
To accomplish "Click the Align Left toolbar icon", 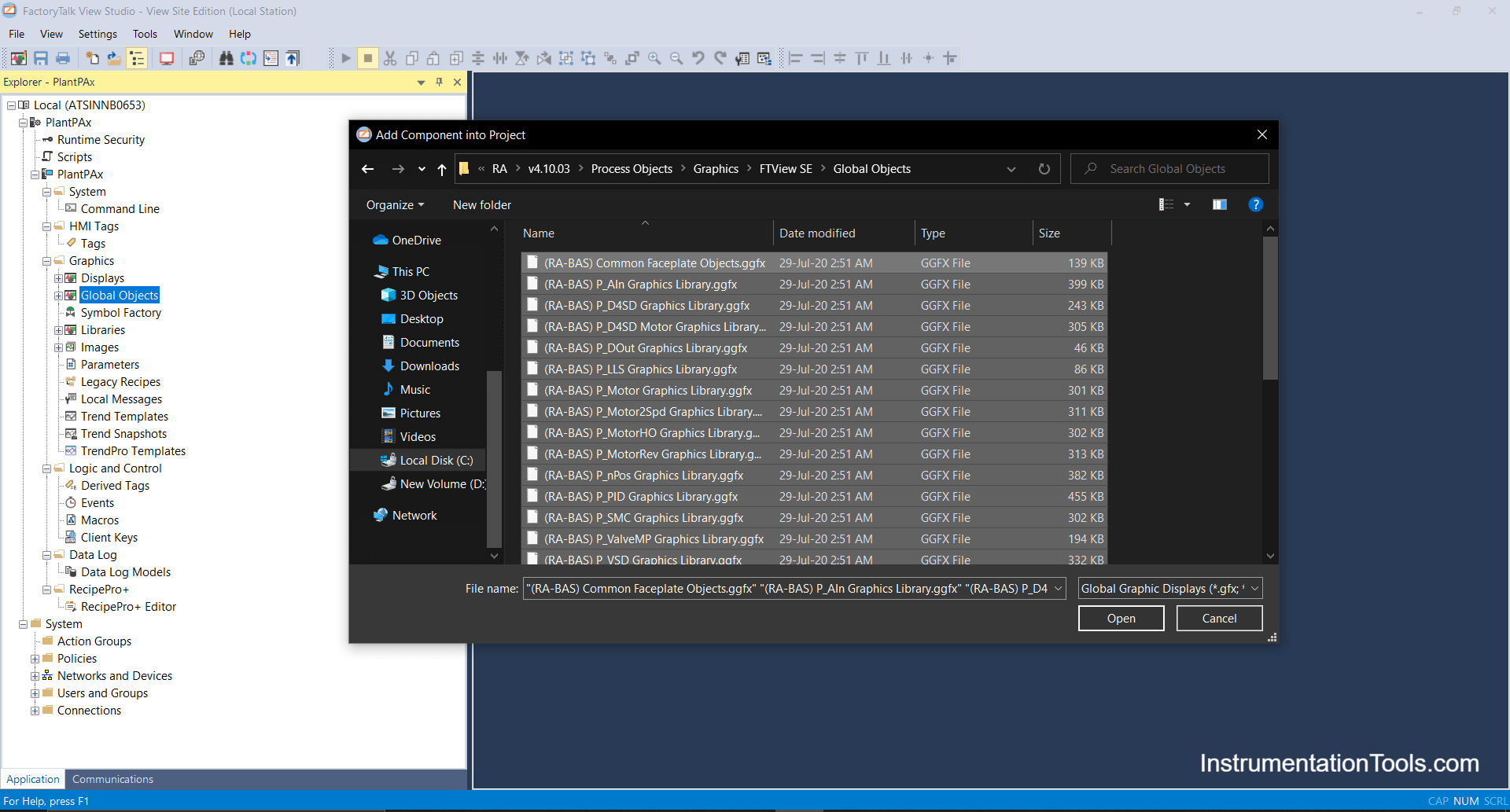I will tap(796, 58).
